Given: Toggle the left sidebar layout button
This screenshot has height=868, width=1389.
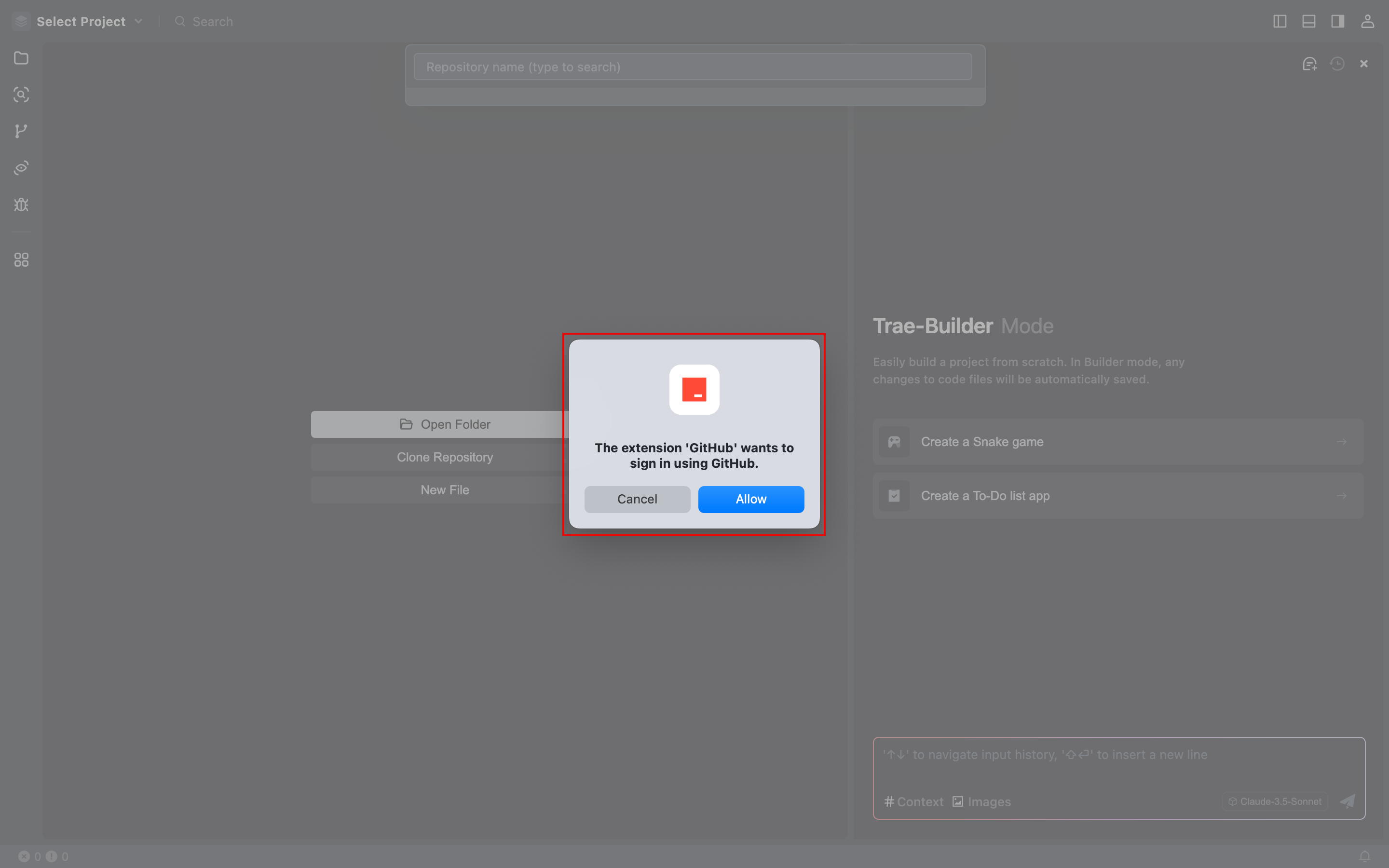Looking at the screenshot, I should [x=1280, y=21].
